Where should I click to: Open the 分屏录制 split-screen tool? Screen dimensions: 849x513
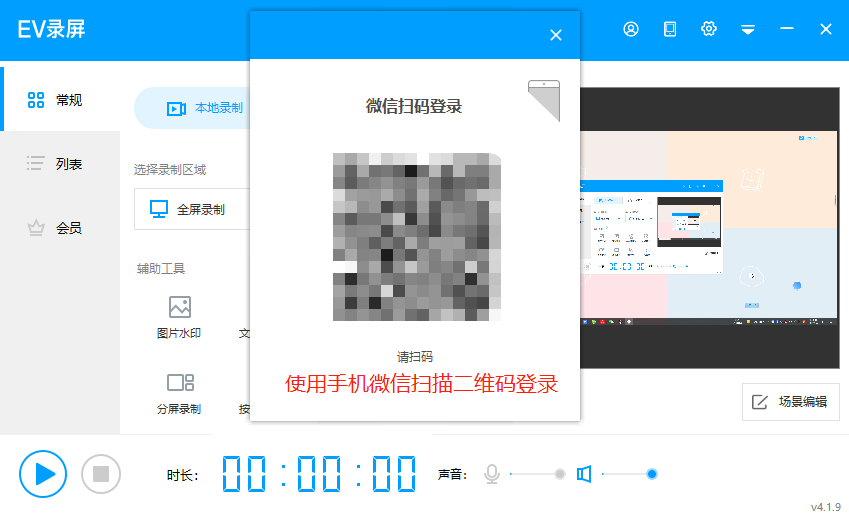coord(179,394)
